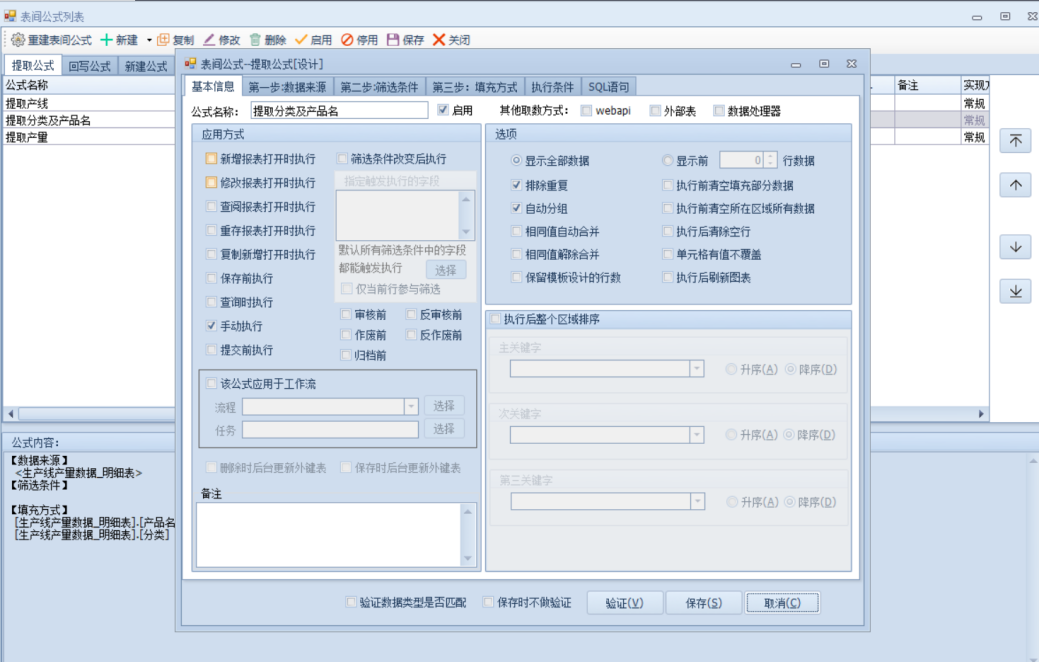This screenshot has height=662, width=1040.
Task: Click the rebuild formulas gear icon (重建表间公式)
Action: point(18,40)
